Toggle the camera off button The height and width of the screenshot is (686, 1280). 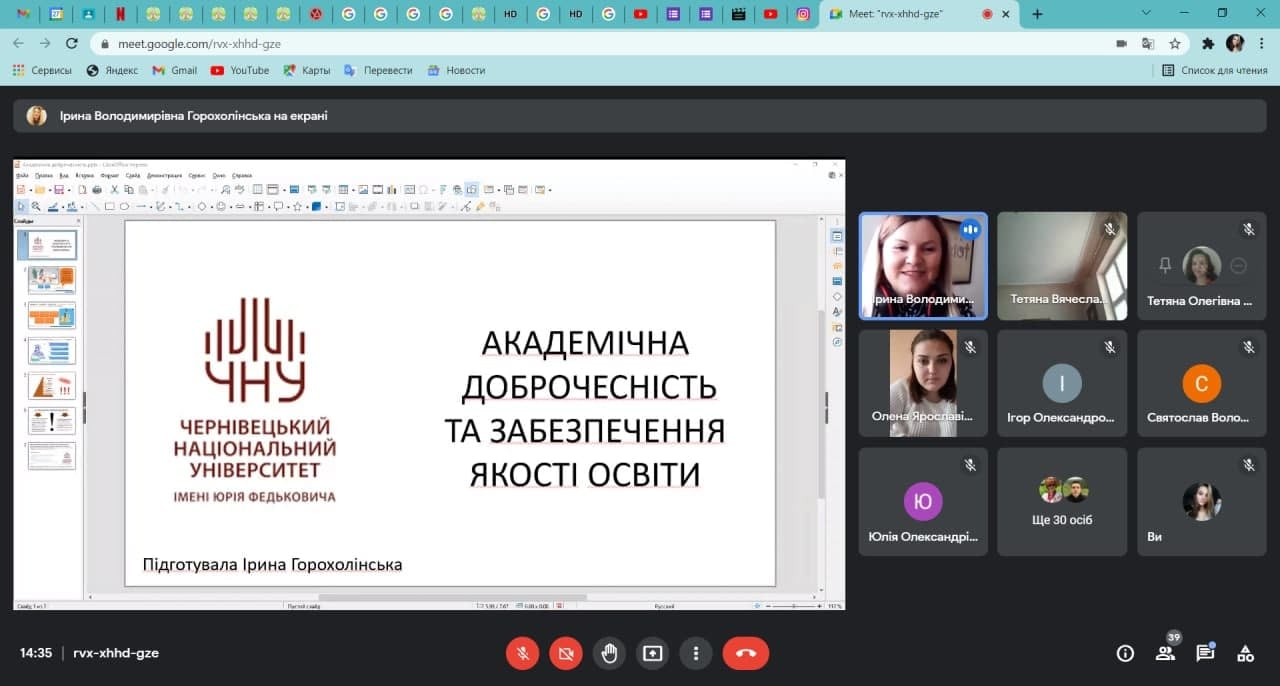click(566, 653)
